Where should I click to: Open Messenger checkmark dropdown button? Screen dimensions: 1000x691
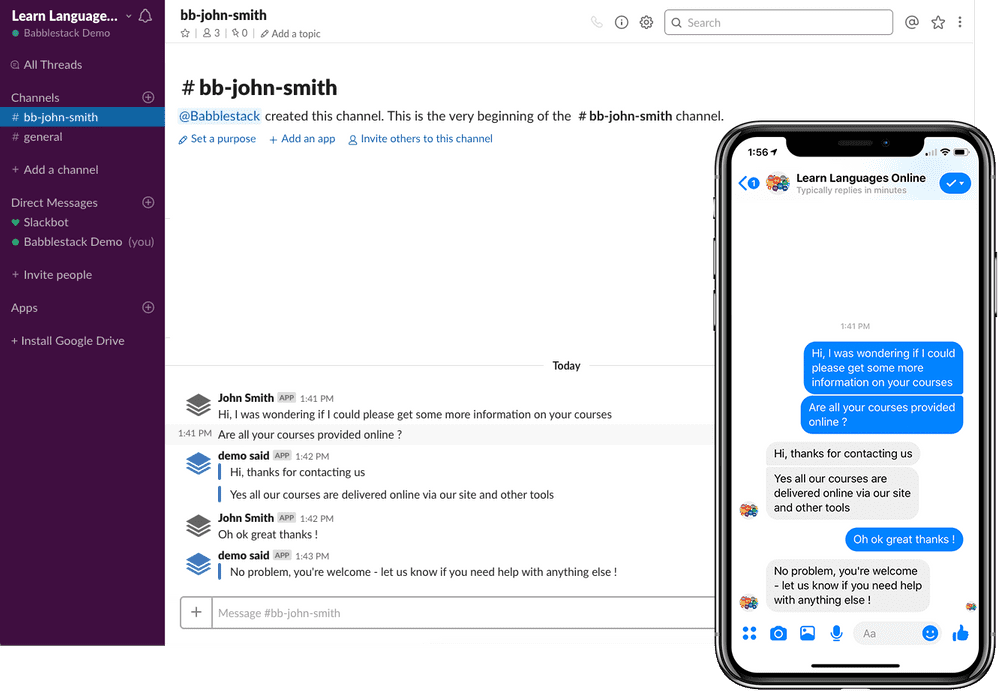click(955, 183)
